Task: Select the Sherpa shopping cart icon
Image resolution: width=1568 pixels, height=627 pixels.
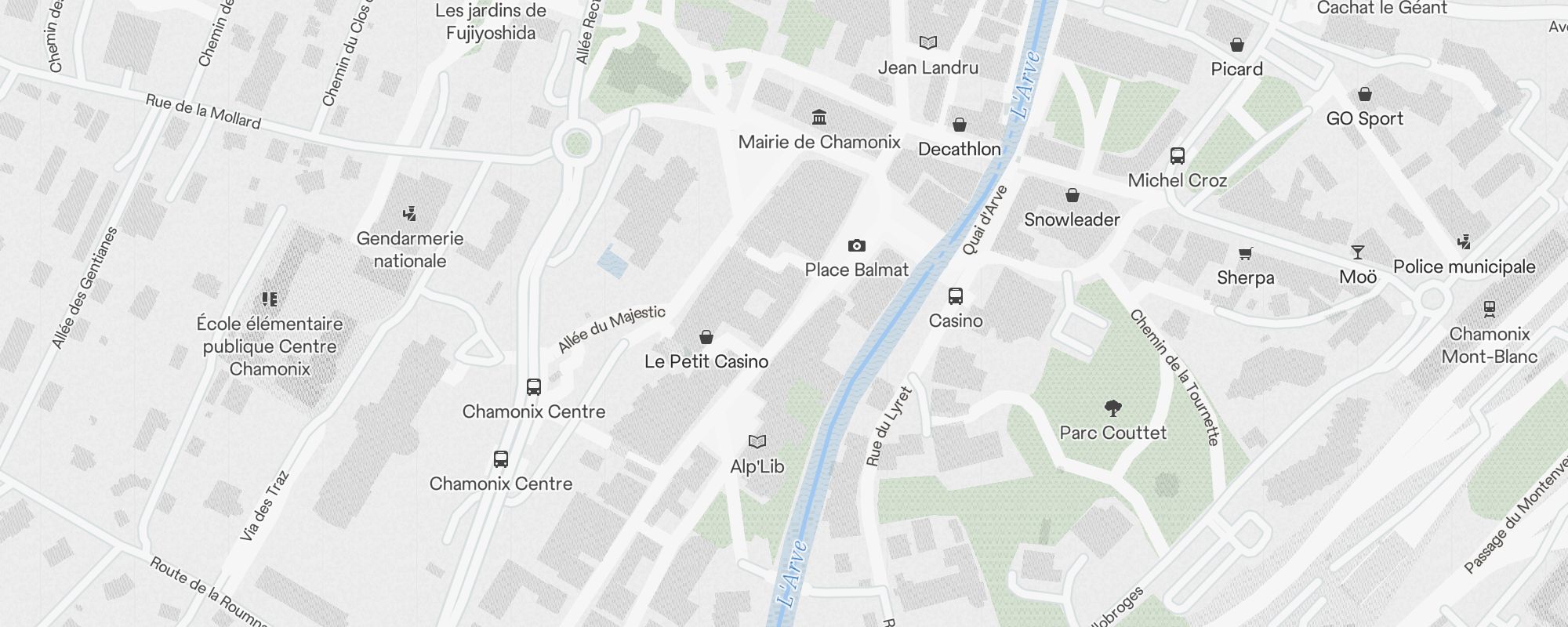Action: pos(1245,253)
